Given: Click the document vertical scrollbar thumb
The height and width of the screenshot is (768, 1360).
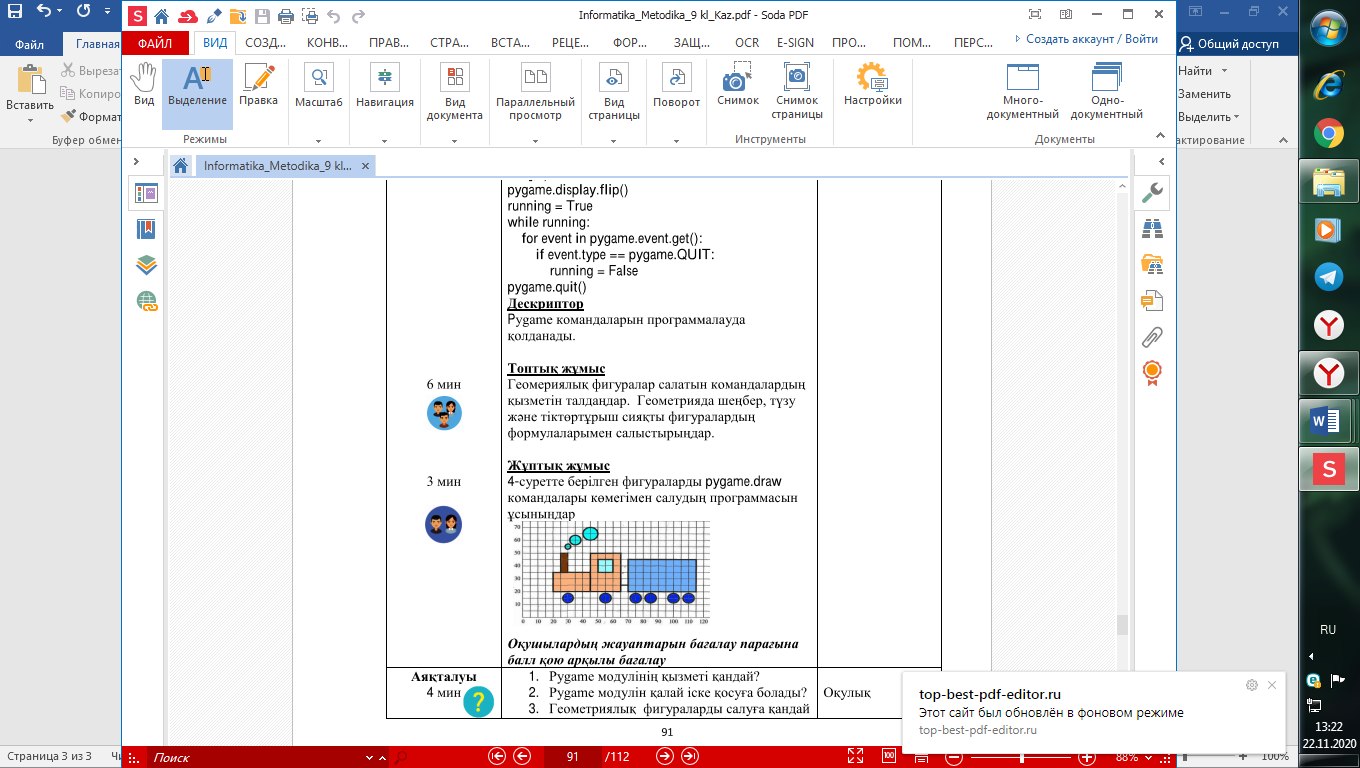Looking at the screenshot, I should click(1122, 624).
